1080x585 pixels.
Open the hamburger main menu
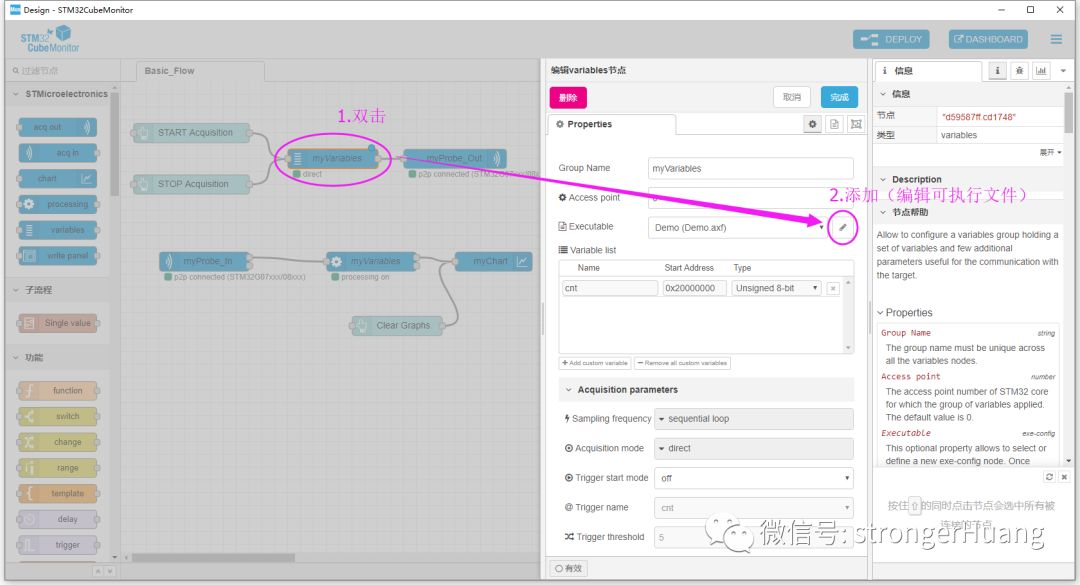click(1056, 39)
